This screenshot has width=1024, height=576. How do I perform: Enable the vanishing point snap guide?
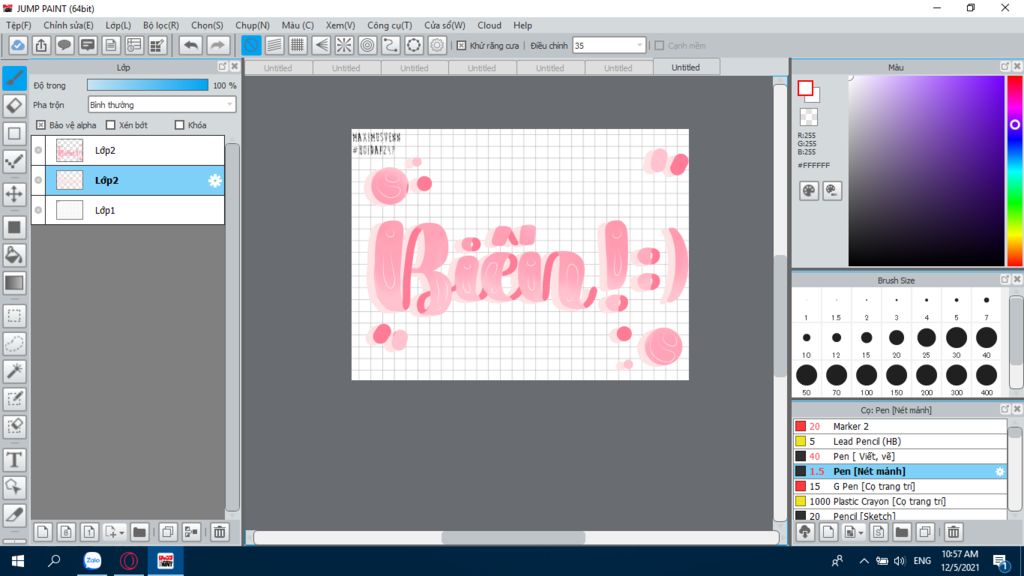click(x=321, y=45)
